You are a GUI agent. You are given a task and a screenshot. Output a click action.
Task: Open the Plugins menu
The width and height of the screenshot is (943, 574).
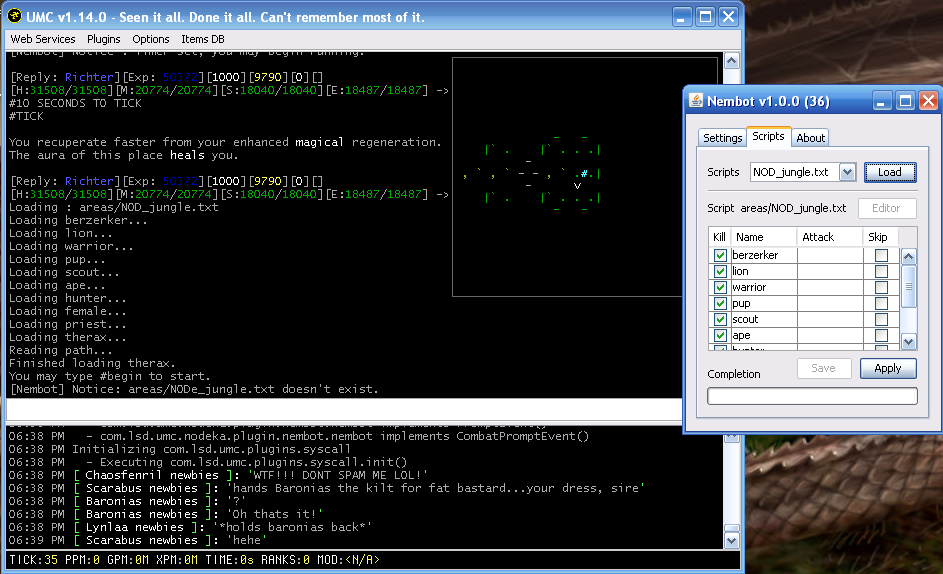pos(104,39)
